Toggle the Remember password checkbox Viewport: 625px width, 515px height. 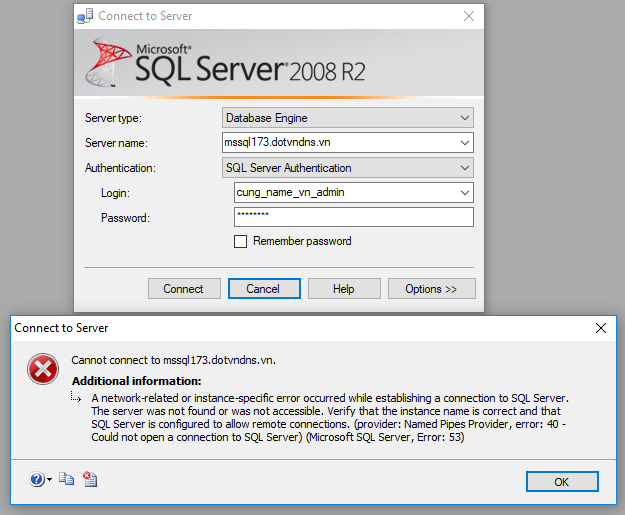click(x=240, y=241)
